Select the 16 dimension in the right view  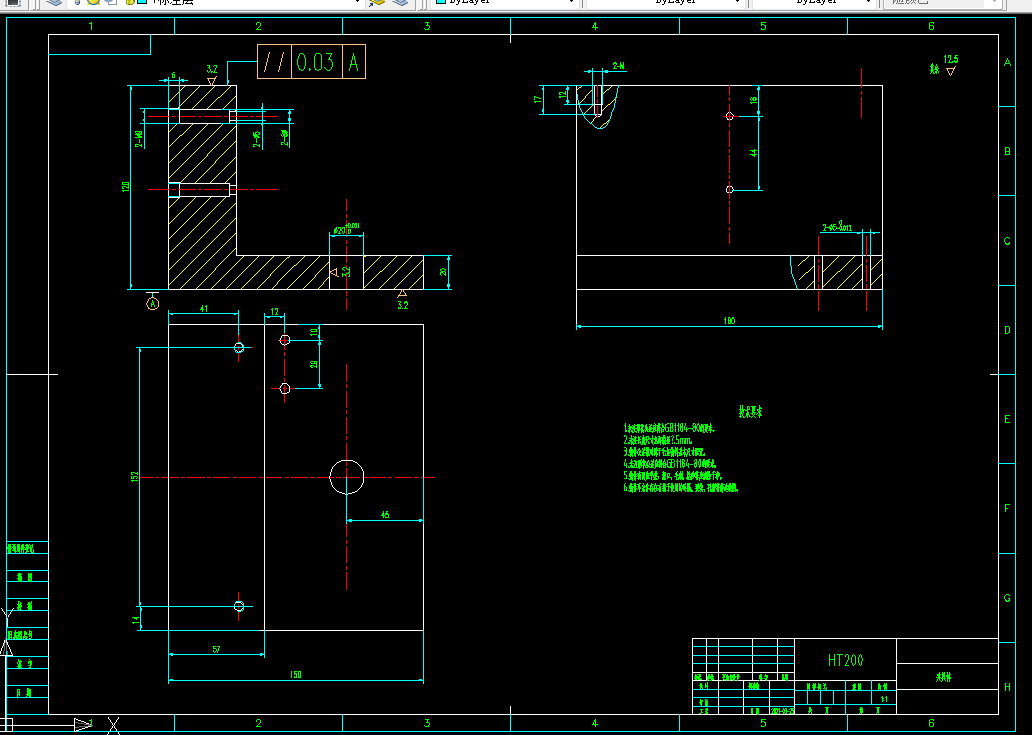click(754, 100)
